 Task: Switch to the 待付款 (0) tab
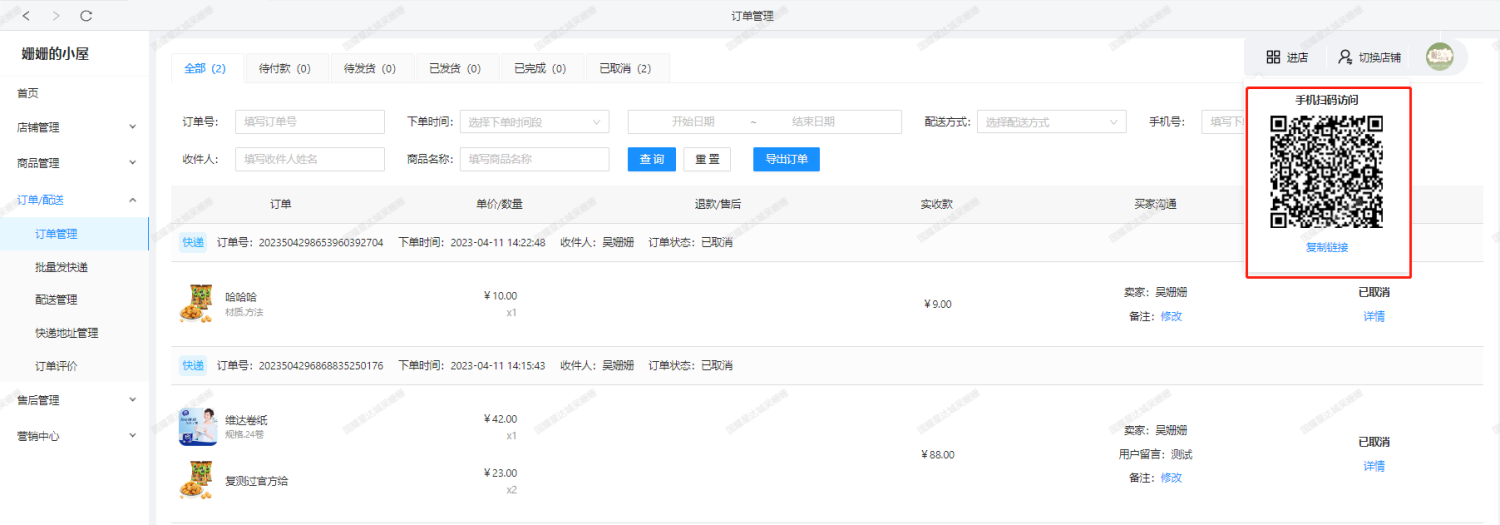(285, 69)
